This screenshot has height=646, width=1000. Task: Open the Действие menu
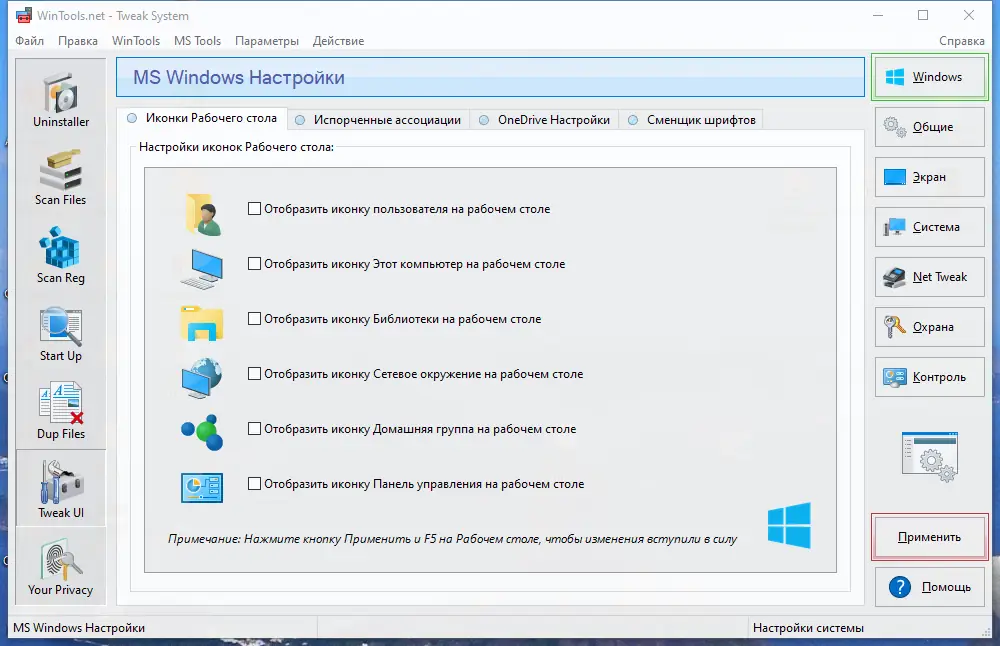[338, 41]
